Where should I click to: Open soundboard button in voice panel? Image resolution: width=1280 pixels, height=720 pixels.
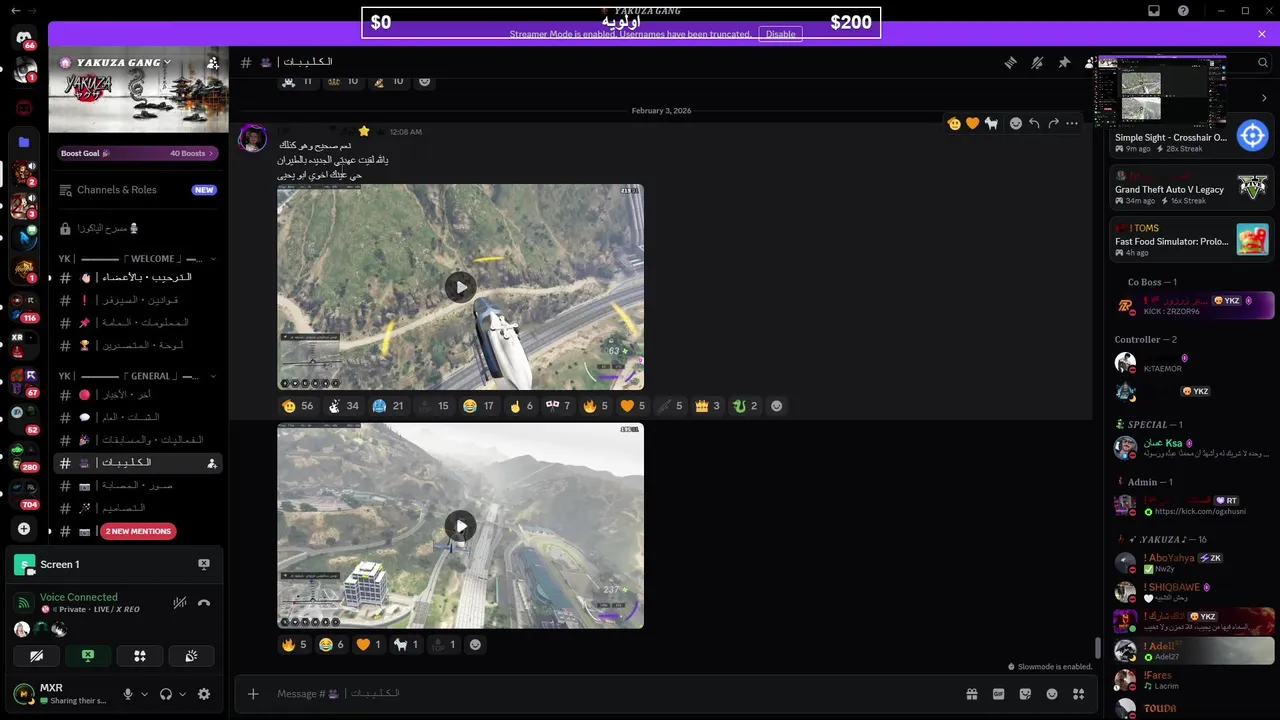(x=191, y=656)
